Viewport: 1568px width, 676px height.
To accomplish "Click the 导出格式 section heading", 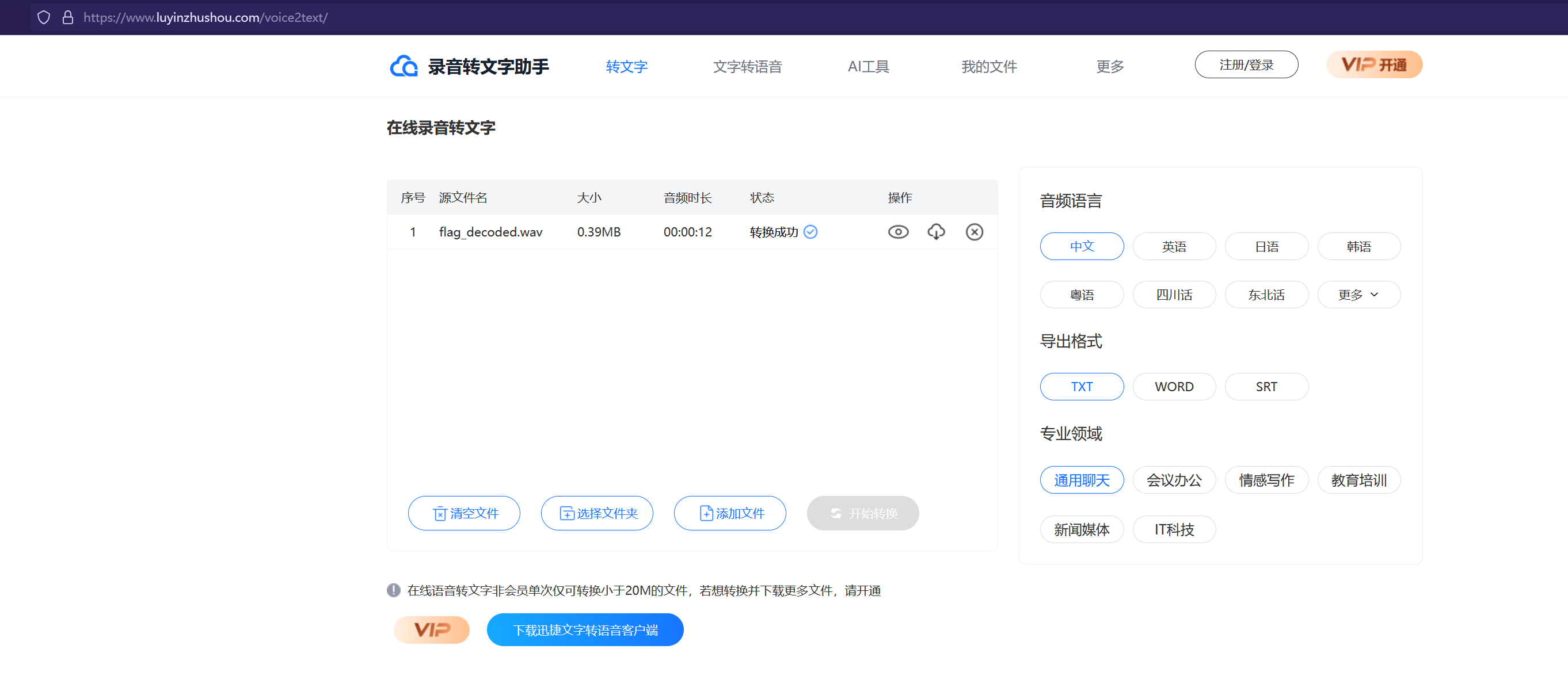I will click(x=1071, y=341).
